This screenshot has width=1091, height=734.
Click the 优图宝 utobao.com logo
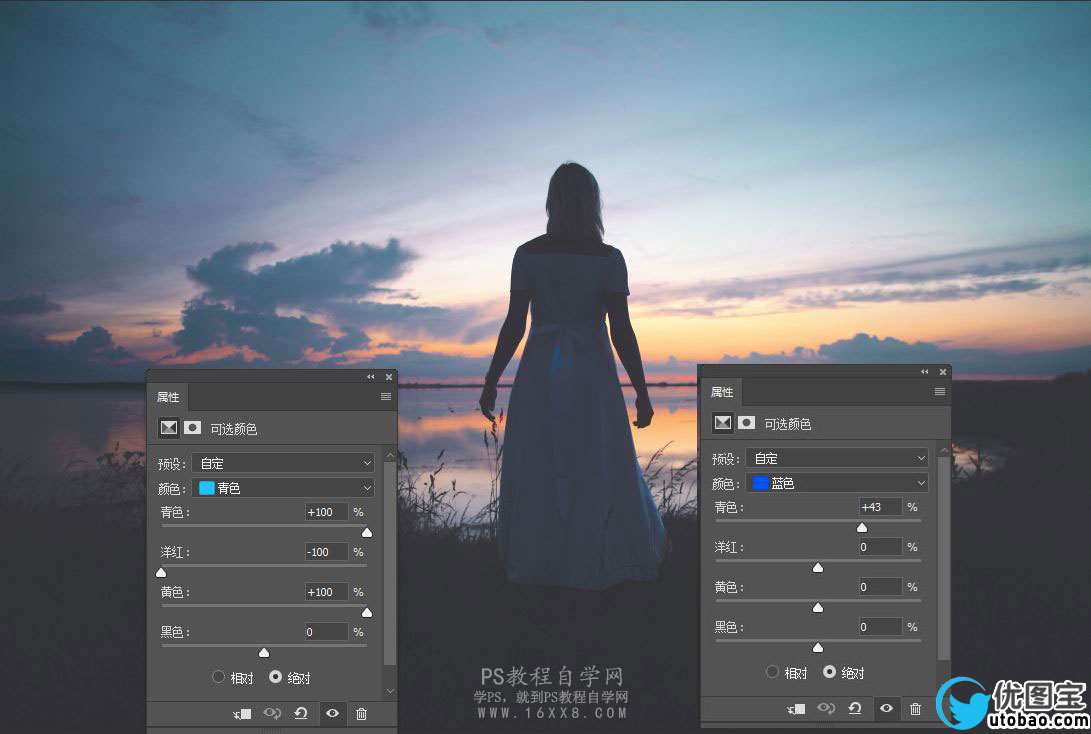coord(1012,702)
